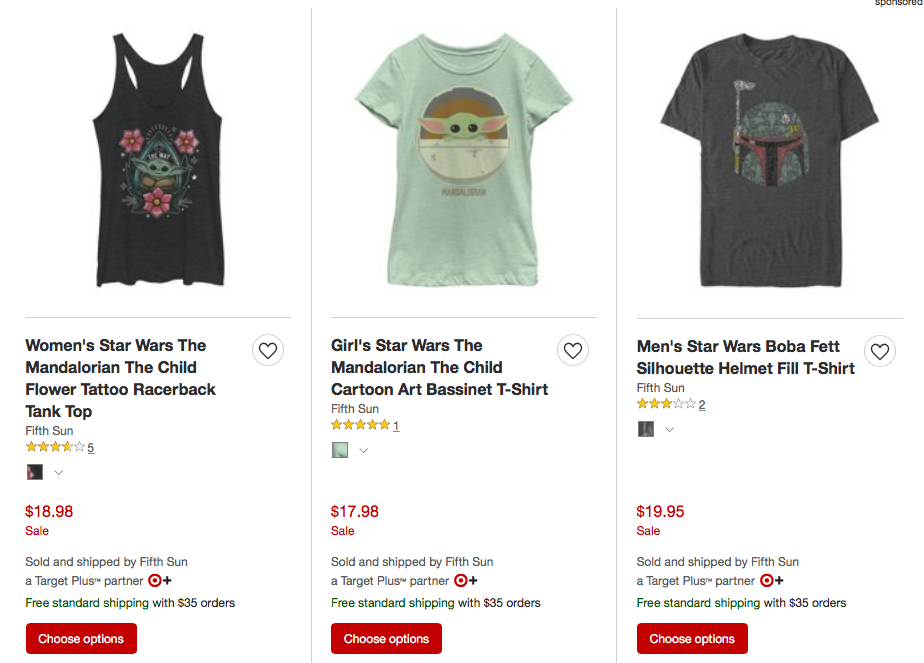924x663 pixels.
Task: Expand color options for the girl's bassinet shirt
Action: coord(364,450)
